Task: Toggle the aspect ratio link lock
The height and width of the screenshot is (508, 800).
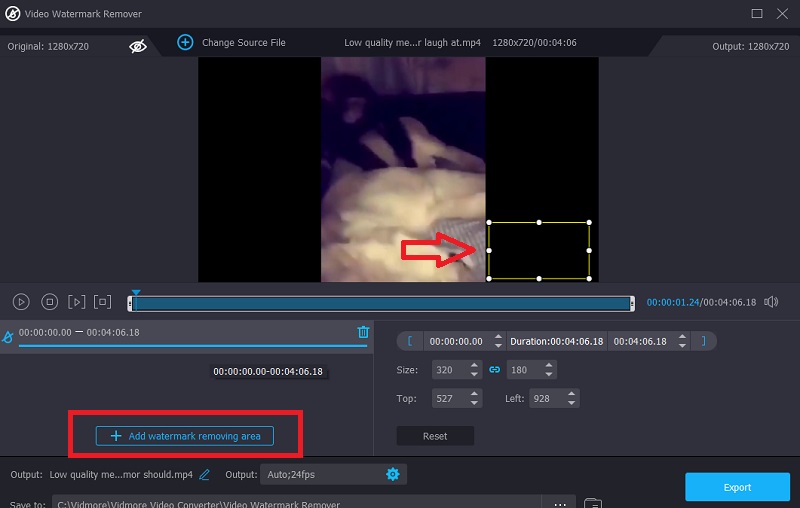Action: tap(494, 369)
